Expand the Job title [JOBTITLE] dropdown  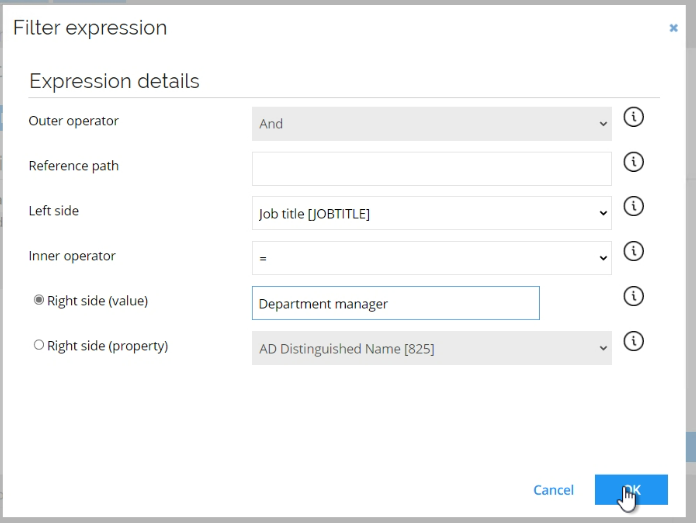pyautogui.click(x=431, y=214)
